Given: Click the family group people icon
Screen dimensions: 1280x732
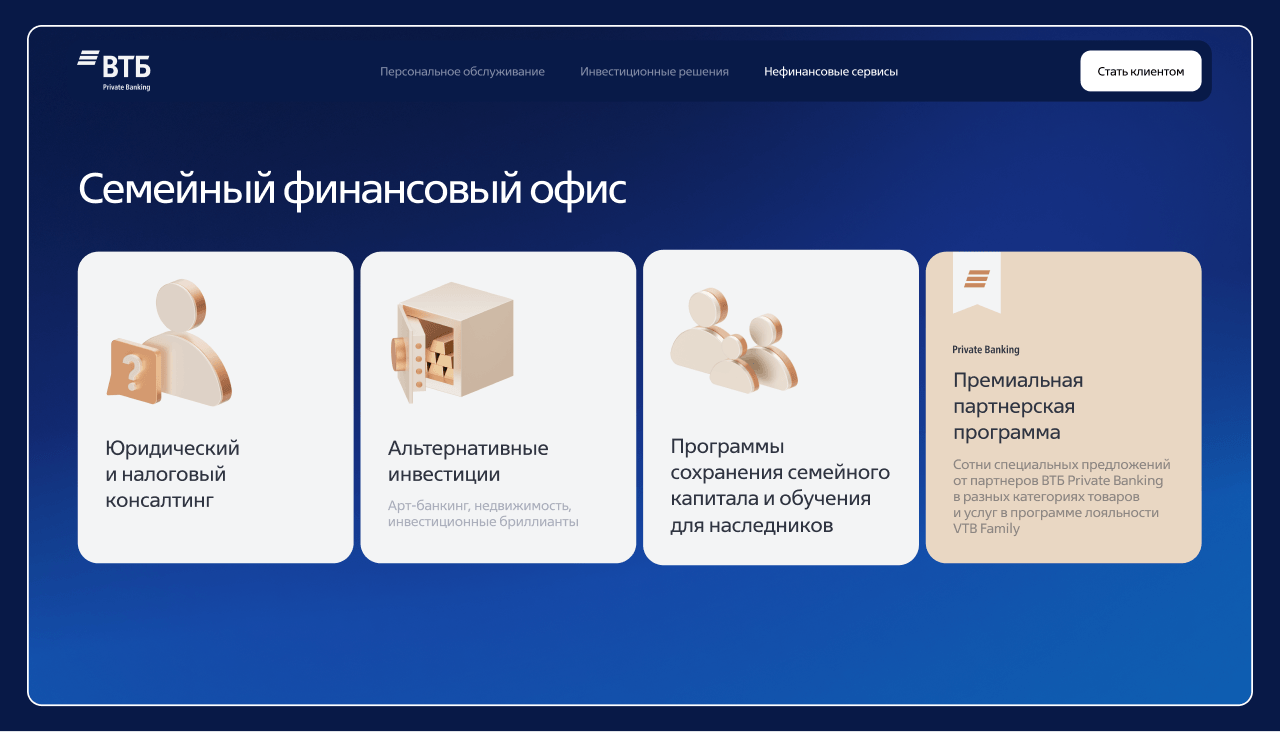Looking at the screenshot, I should point(733,341).
